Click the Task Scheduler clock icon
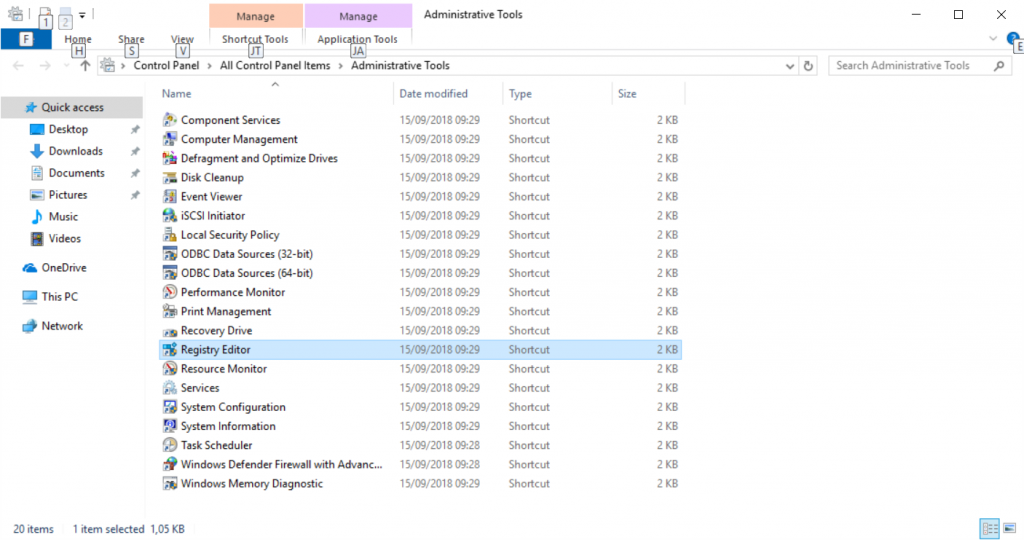 170,445
